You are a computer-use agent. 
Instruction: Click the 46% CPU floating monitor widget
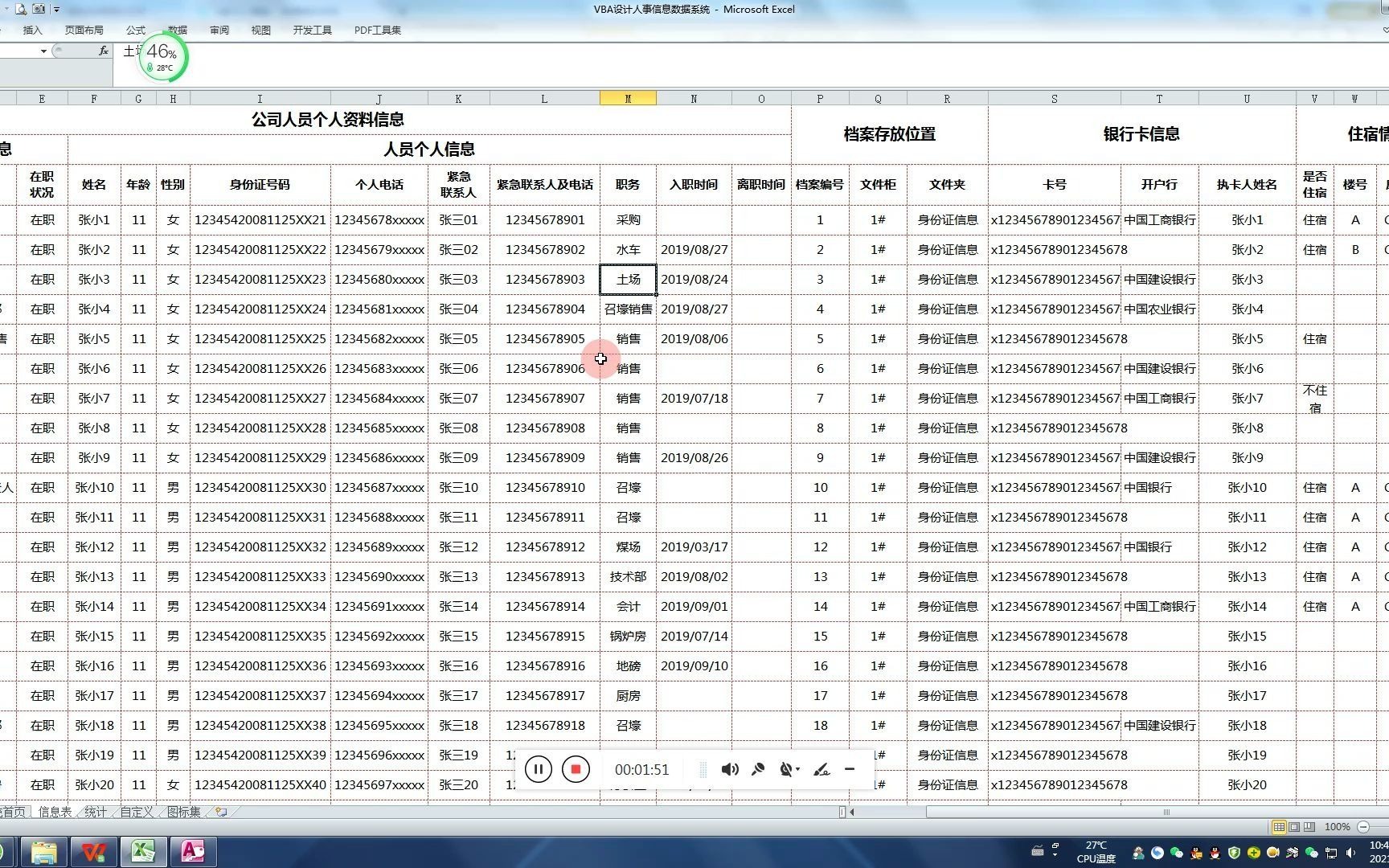pos(163,57)
